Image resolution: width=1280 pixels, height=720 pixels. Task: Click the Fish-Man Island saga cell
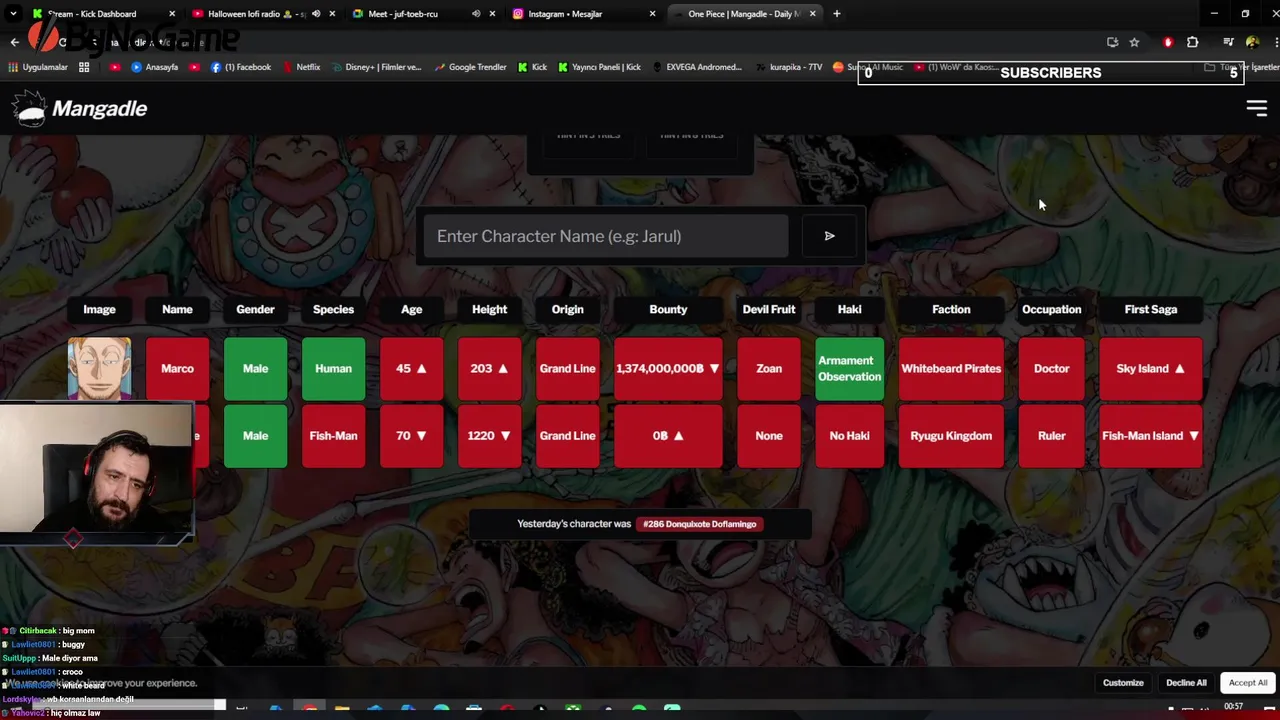[x=1151, y=436]
